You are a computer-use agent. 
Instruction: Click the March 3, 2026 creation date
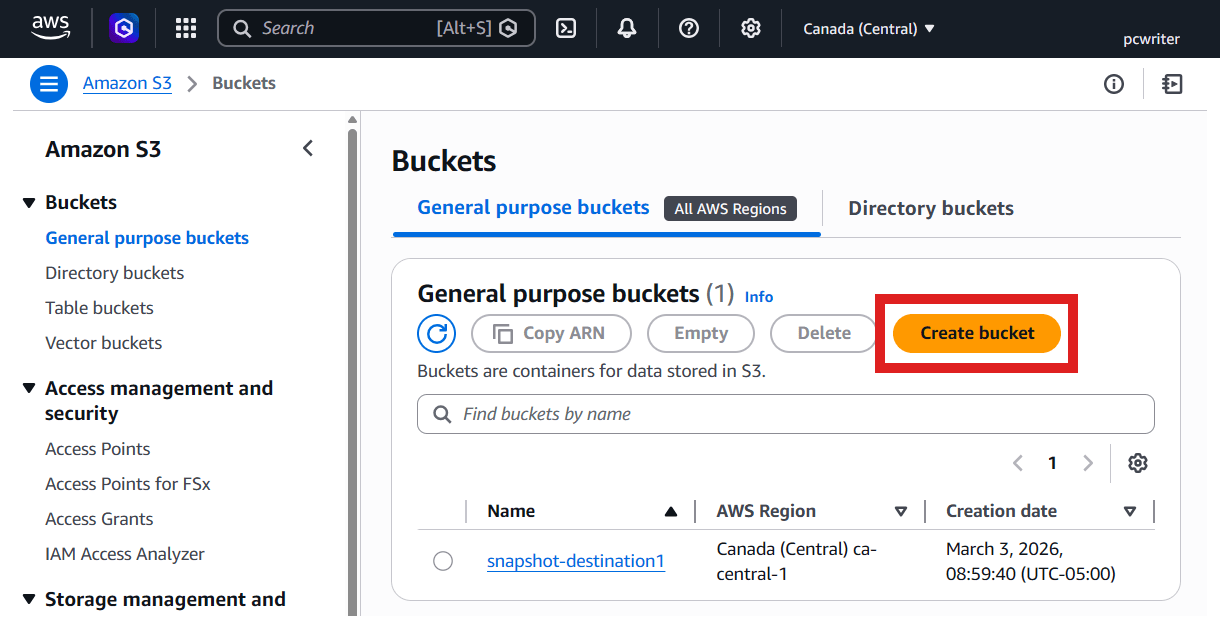point(1030,562)
